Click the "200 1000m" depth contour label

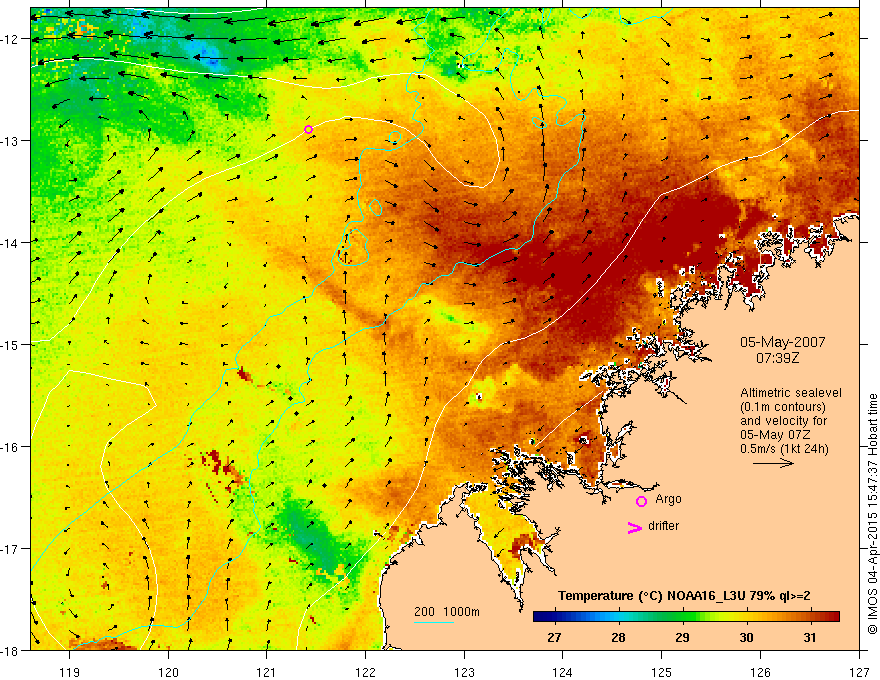pyautogui.click(x=447, y=612)
